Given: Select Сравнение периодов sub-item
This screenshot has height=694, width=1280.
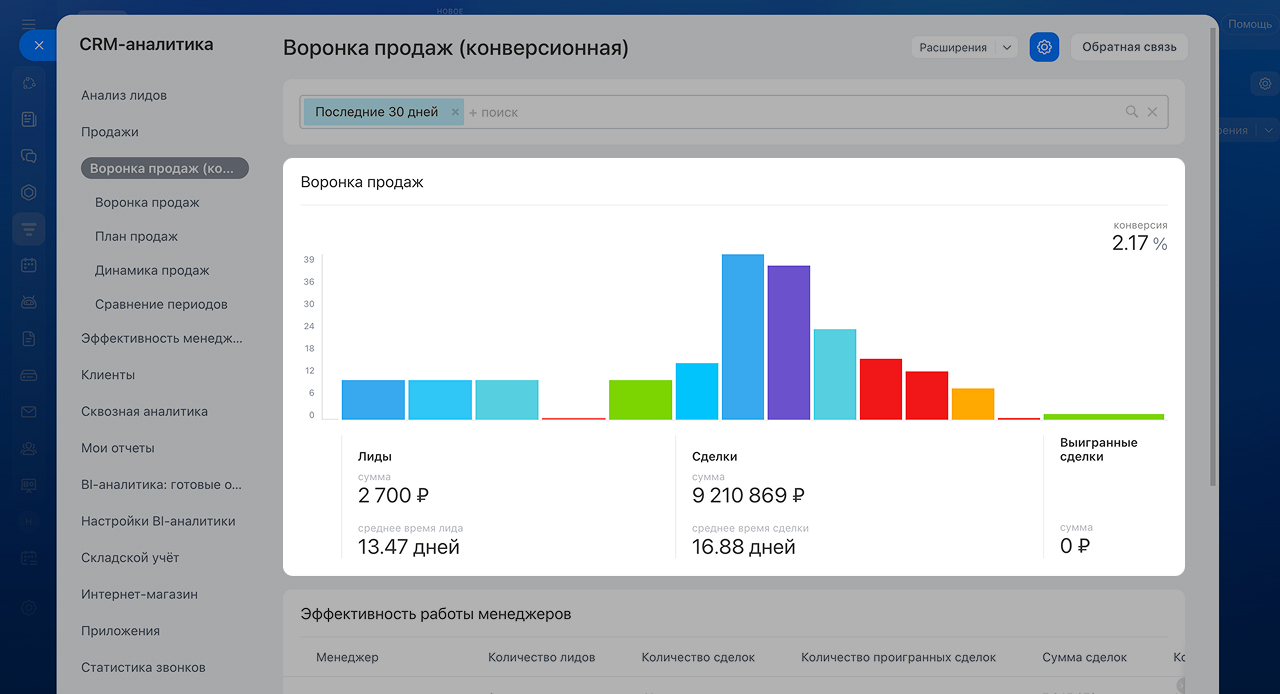Looking at the screenshot, I should [161, 305].
